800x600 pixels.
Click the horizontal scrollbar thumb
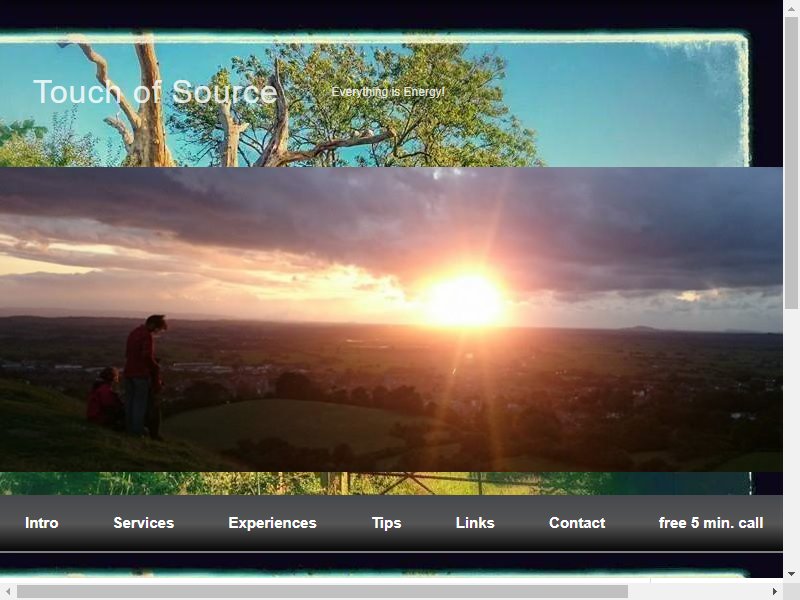(x=322, y=591)
